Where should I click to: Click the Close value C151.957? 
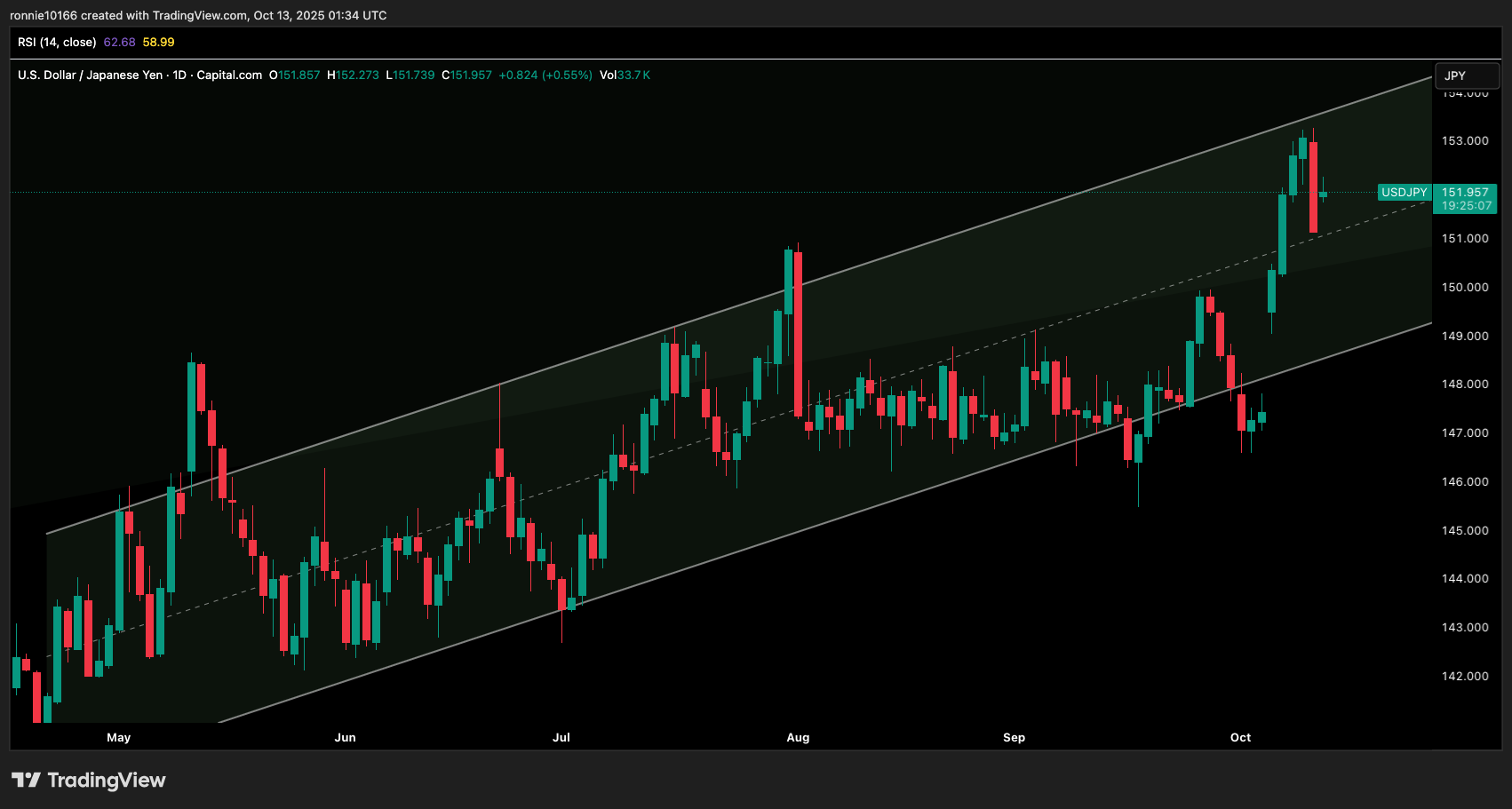tap(466, 75)
